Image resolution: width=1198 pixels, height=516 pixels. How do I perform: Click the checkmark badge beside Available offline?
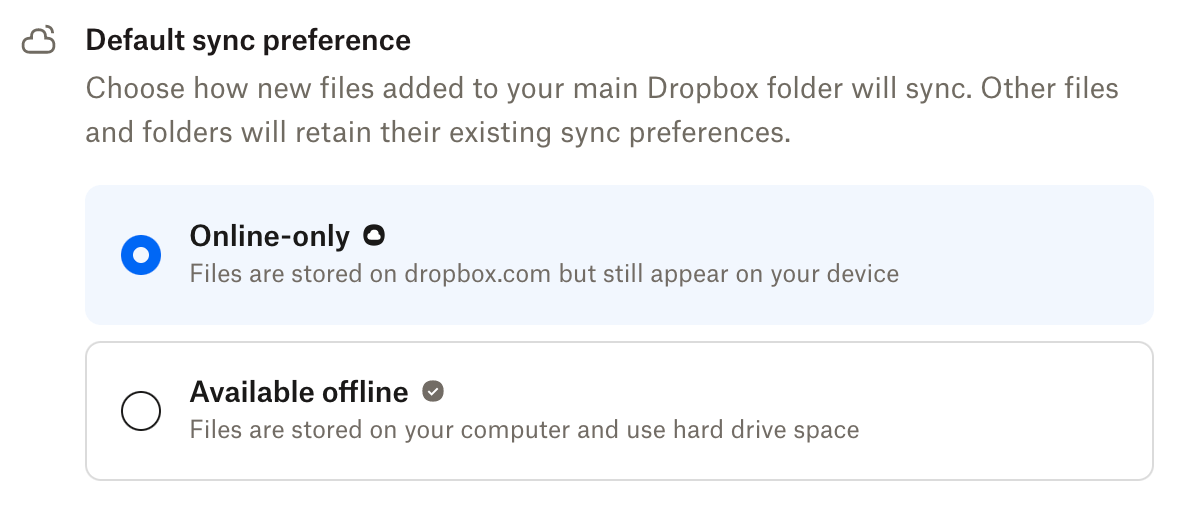(x=432, y=391)
